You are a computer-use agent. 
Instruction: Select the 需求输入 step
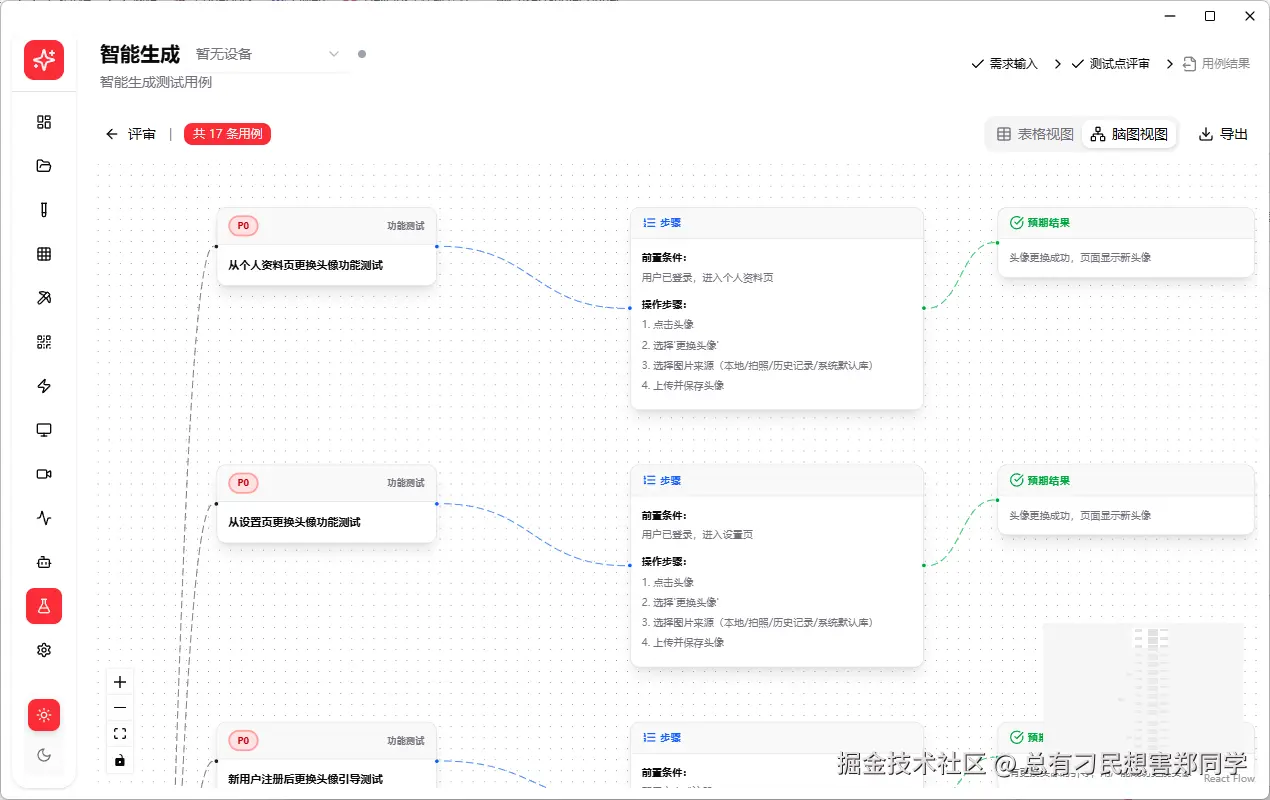(x=1004, y=63)
